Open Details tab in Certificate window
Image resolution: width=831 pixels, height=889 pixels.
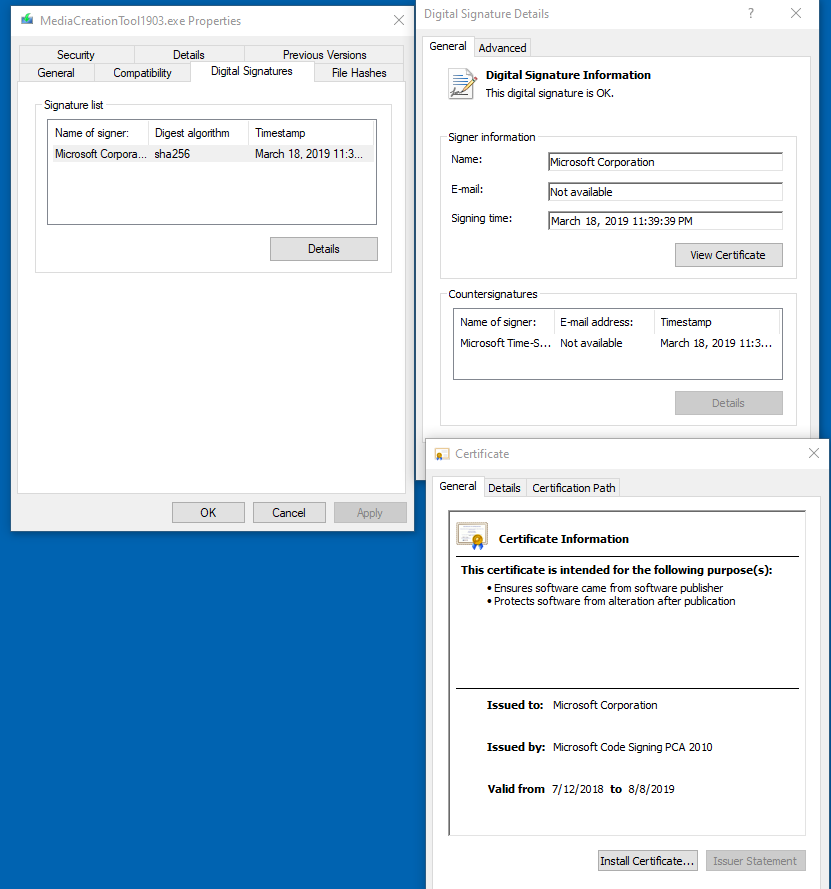click(x=504, y=488)
